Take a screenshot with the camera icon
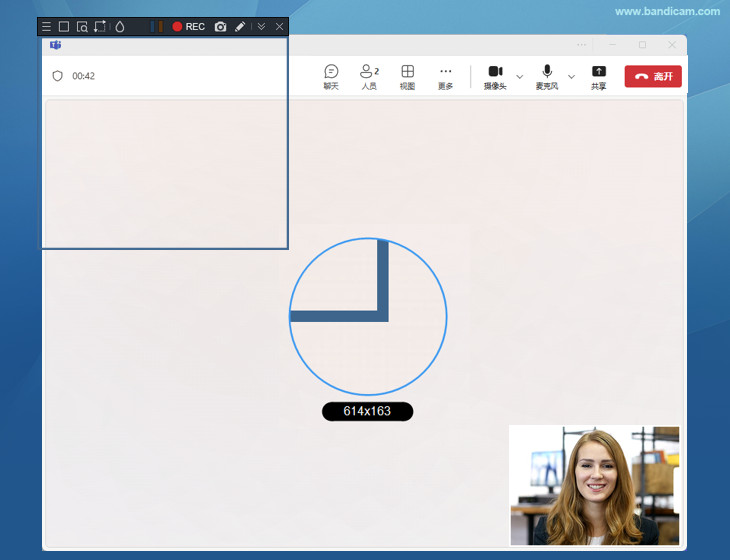The width and height of the screenshot is (730, 560). click(x=221, y=27)
